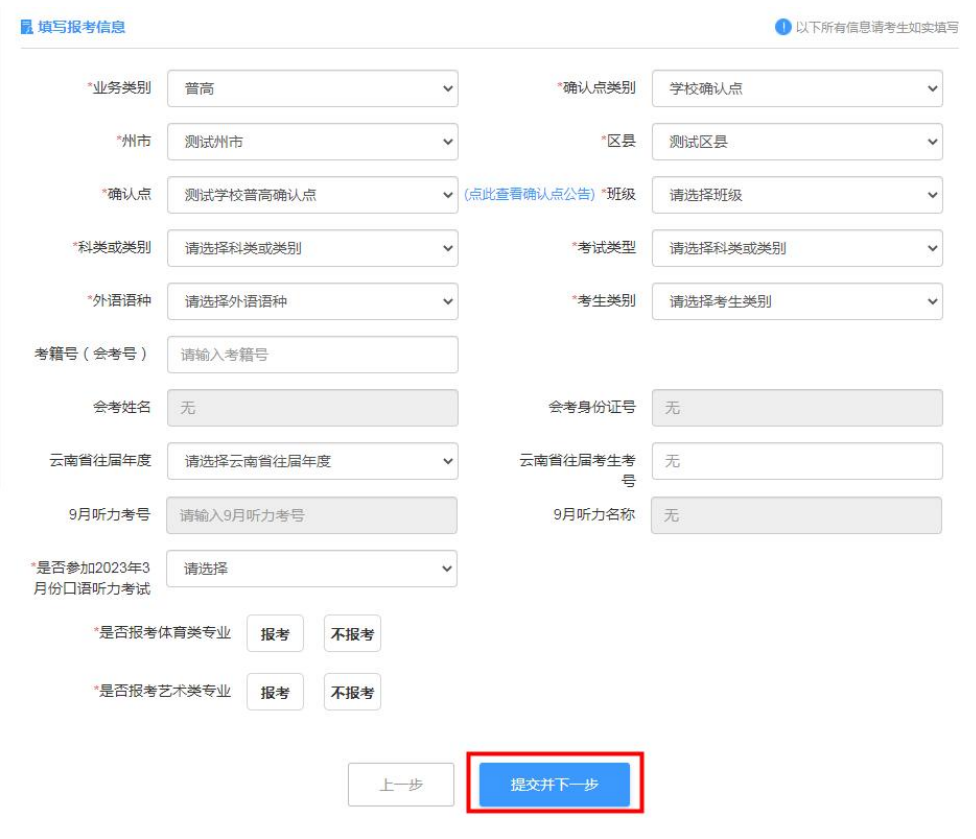The height and width of the screenshot is (839, 976).
Task: Click the 9月听力名称 field
Action: click(x=796, y=515)
